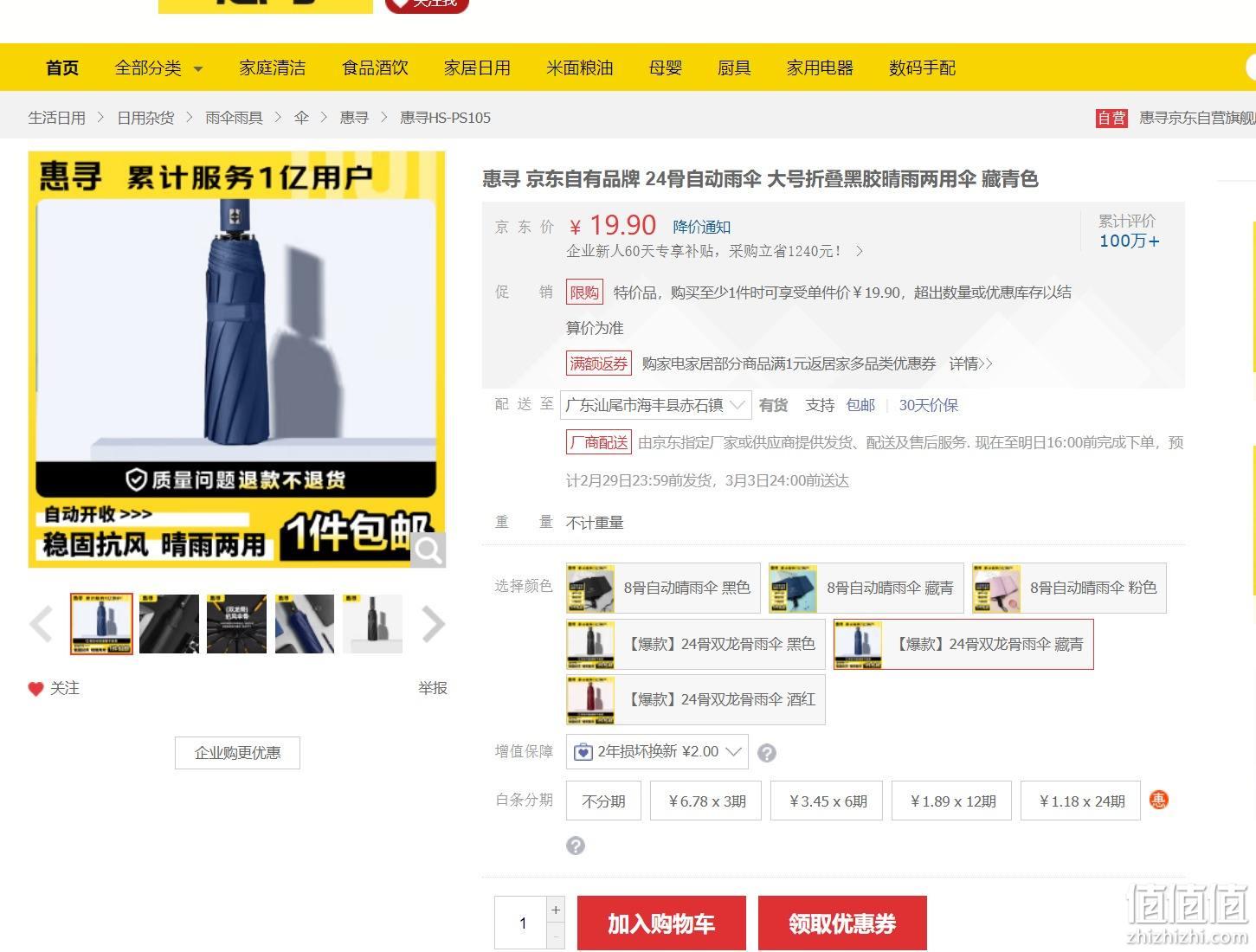Expand the 全部分类 menu

pos(158,68)
